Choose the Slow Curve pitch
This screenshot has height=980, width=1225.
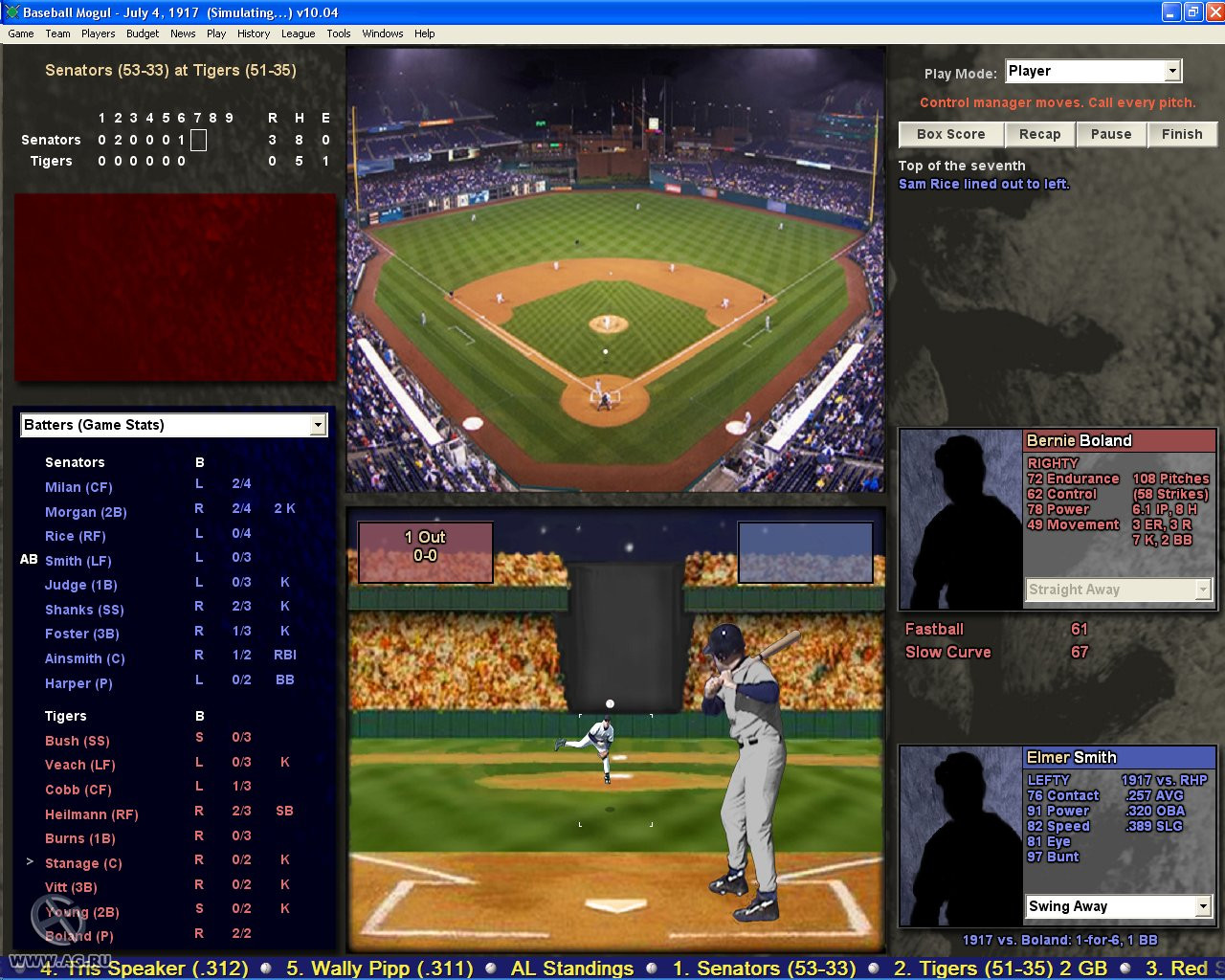(x=948, y=652)
